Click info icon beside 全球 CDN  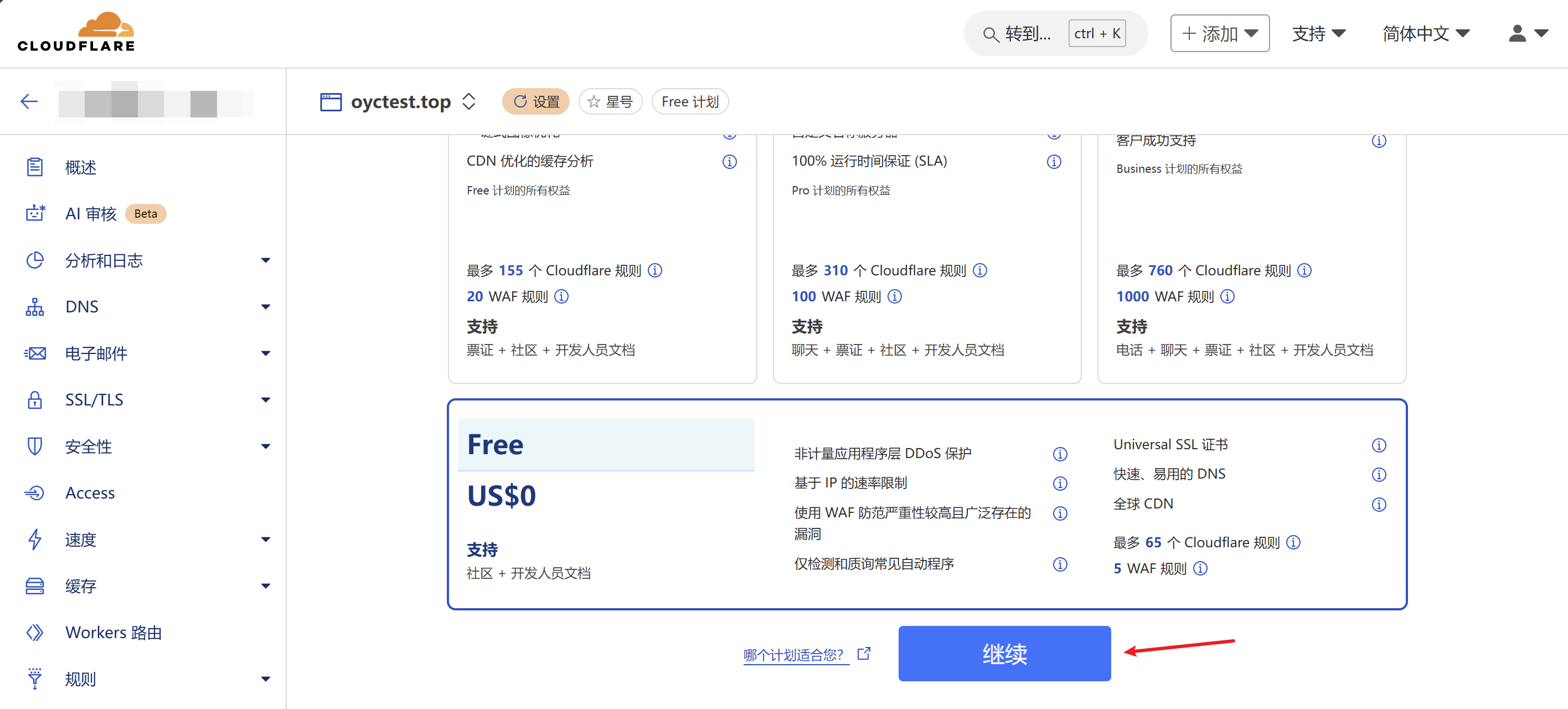[1378, 505]
